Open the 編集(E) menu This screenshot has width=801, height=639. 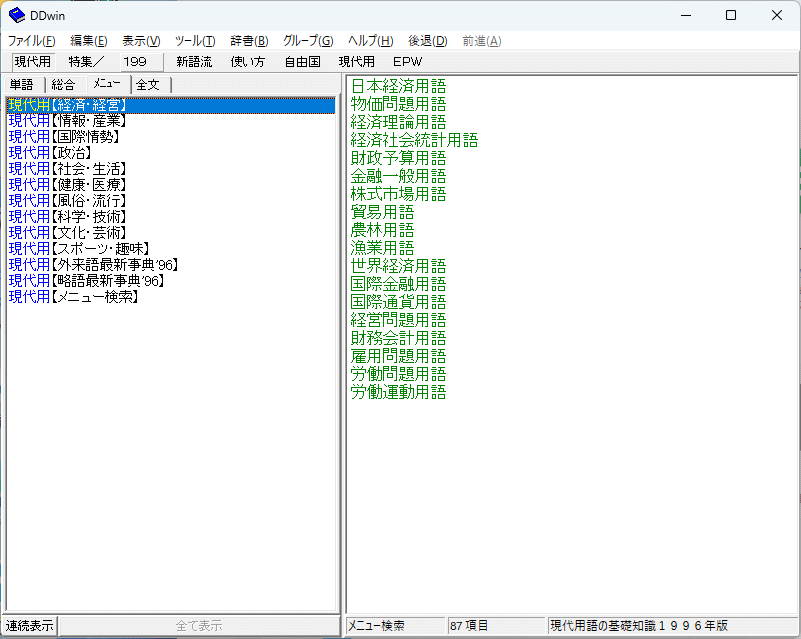click(88, 41)
